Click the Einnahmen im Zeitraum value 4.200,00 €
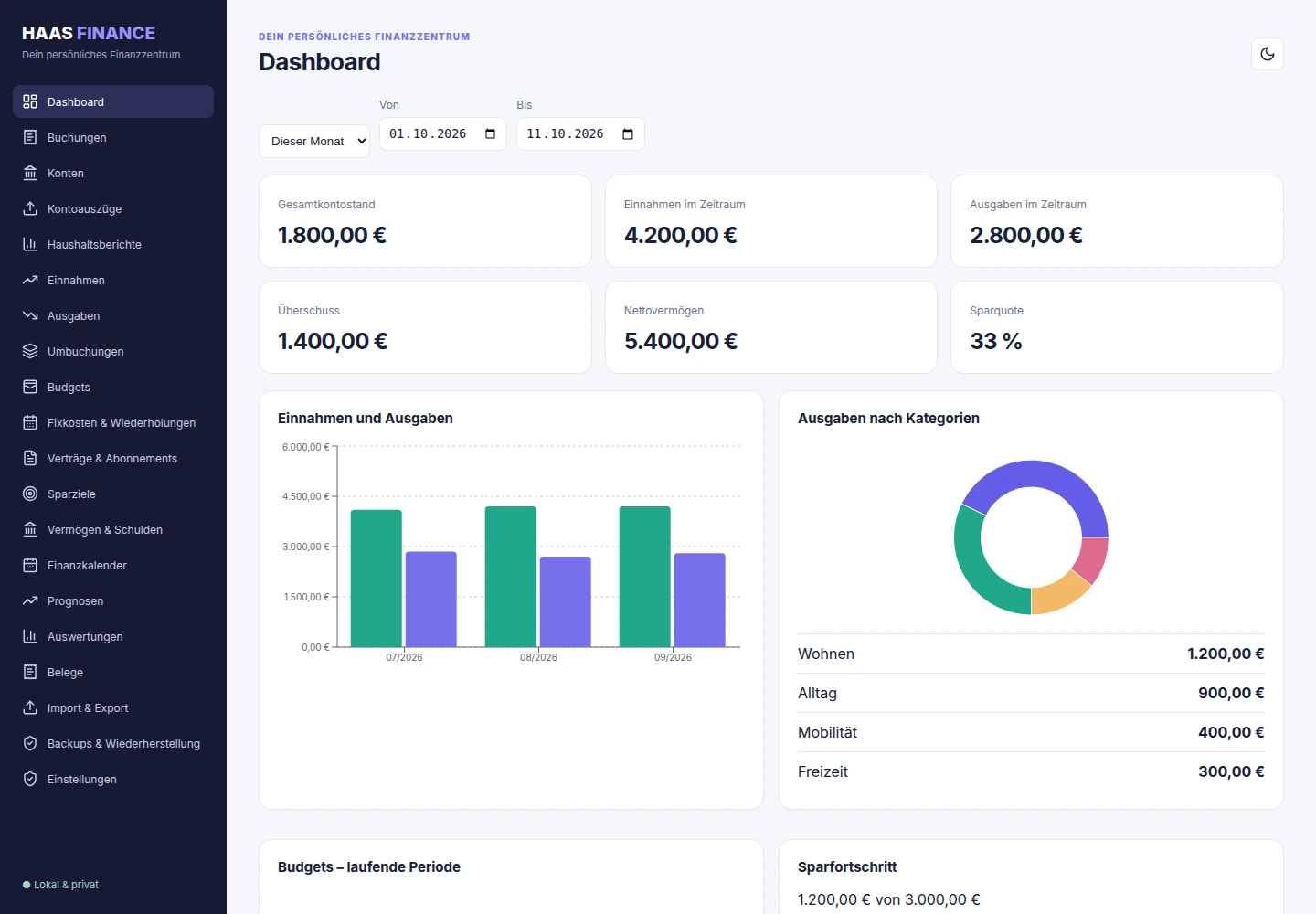 click(x=681, y=235)
